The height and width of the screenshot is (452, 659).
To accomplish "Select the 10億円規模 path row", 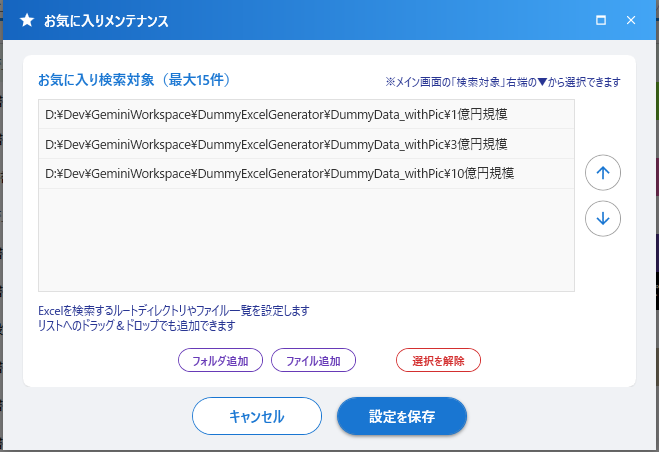I will 306,173.
